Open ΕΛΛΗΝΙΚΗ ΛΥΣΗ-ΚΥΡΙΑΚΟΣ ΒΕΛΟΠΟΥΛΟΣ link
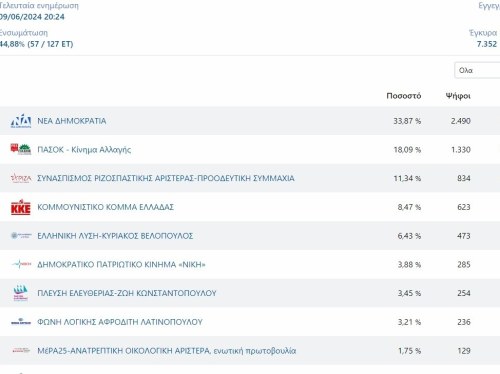 coord(115,236)
